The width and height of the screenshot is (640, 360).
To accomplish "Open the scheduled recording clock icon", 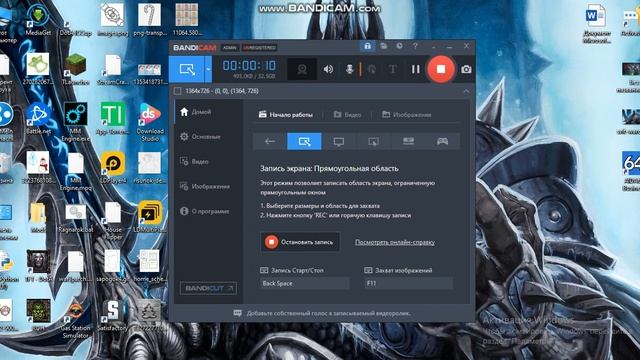I will 399,46.
